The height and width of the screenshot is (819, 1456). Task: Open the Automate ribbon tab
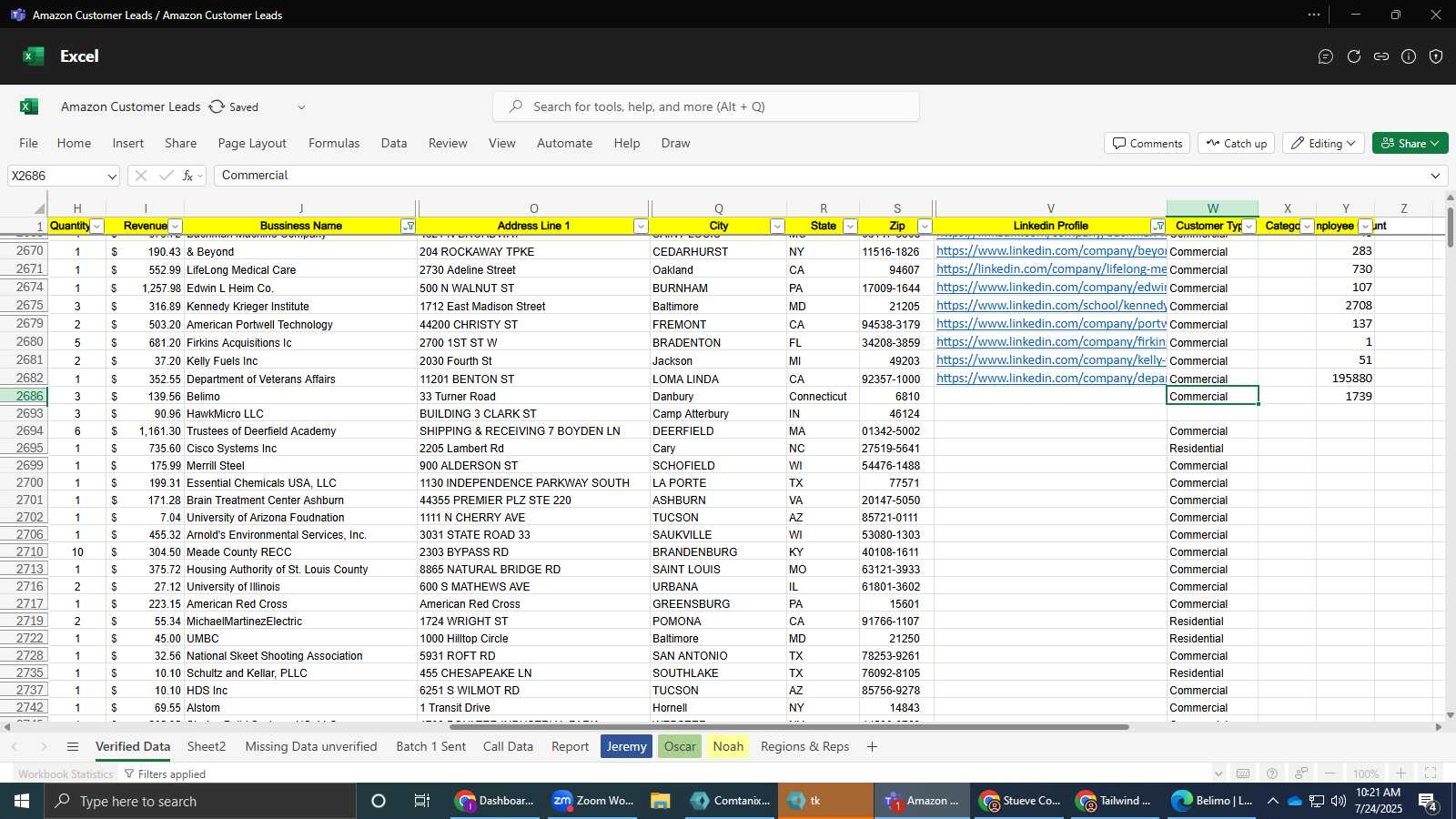coord(564,143)
